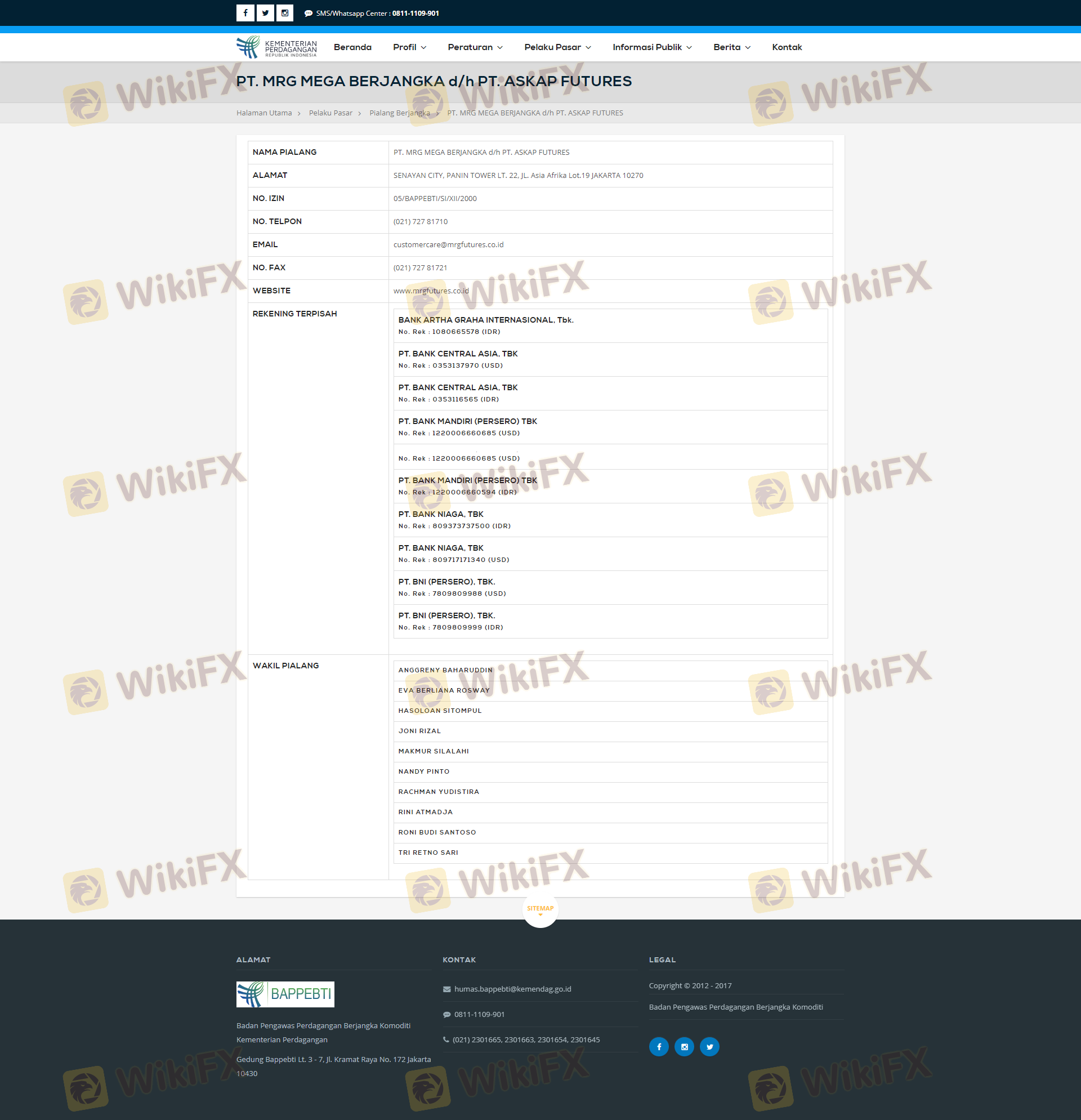Click the Pialang Berjangka breadcrumb link
Screen dimensions: 1081x1120
coord(399,113)
